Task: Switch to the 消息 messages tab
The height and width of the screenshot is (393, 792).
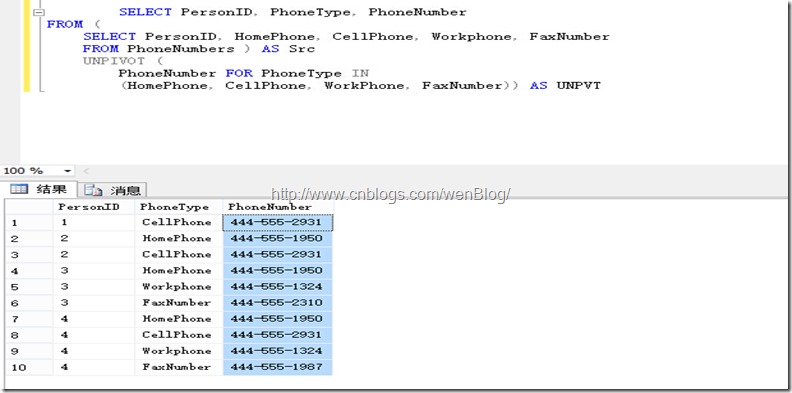Action: [x=112, y=190]
